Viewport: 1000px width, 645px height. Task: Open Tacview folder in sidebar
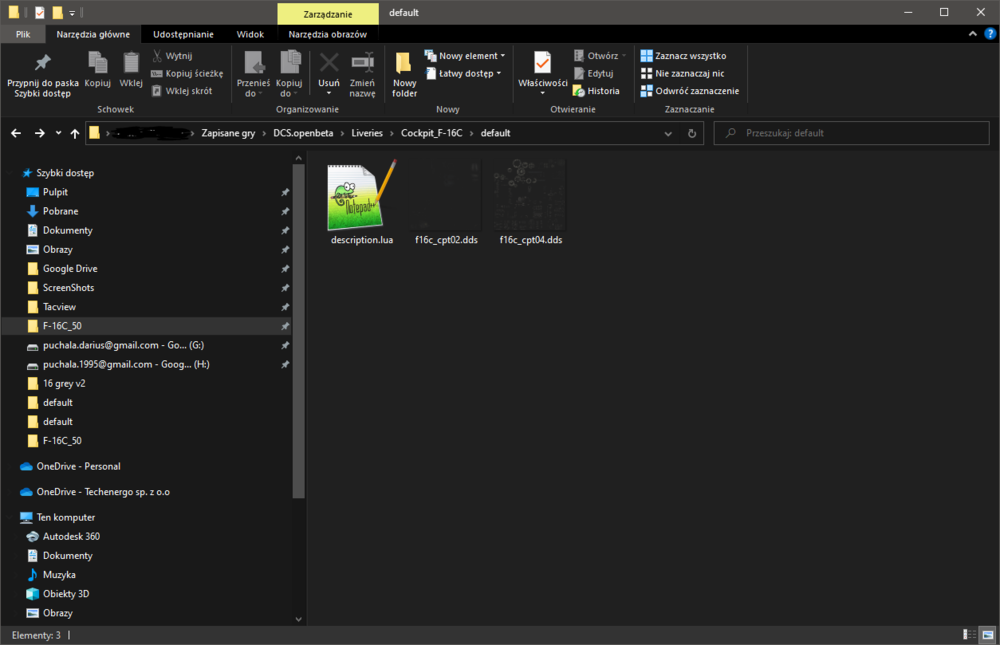tap(59, 307)
